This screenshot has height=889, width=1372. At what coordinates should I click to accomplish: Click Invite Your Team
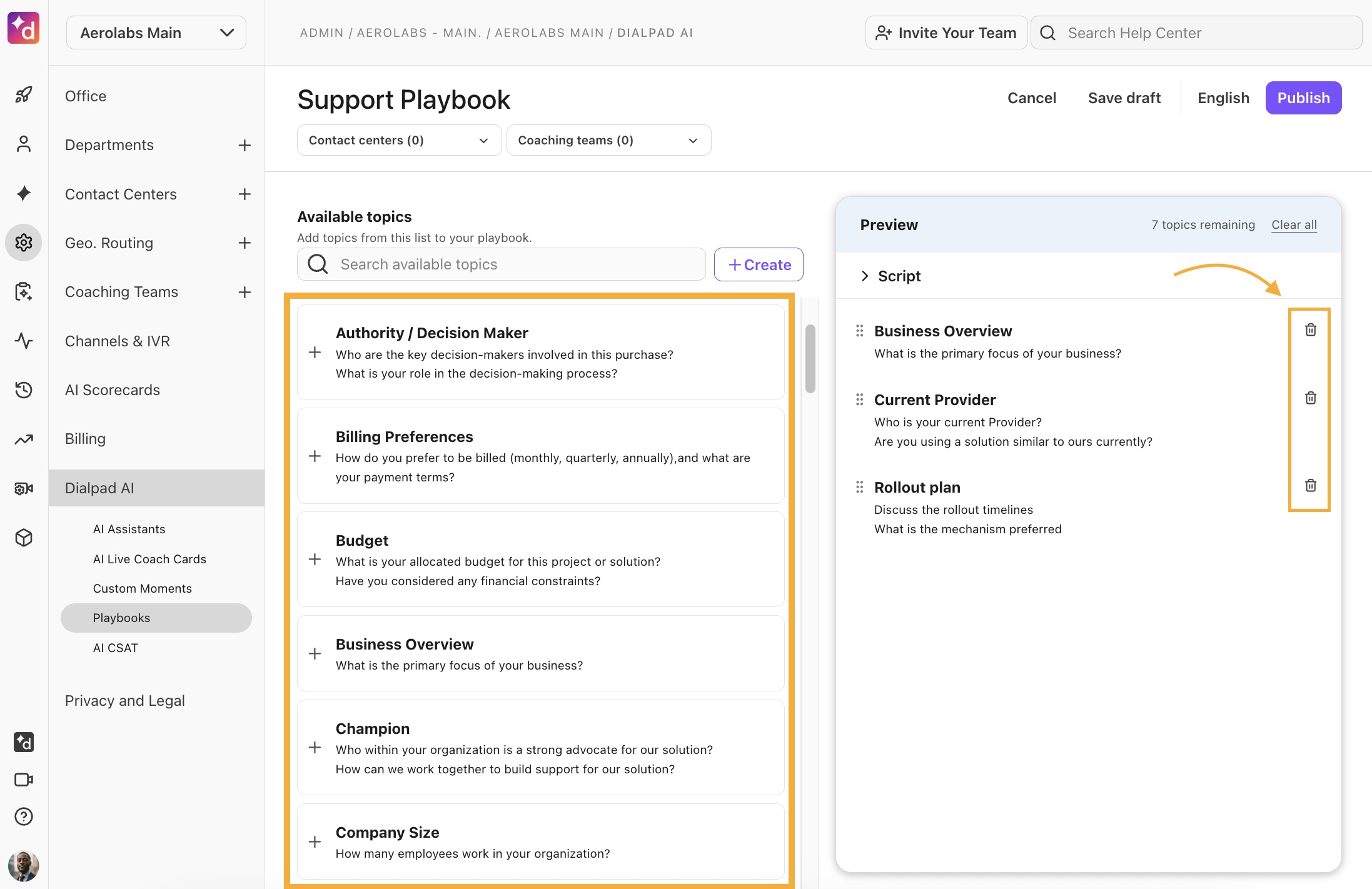pyautogui.click(x=946, y=33)
